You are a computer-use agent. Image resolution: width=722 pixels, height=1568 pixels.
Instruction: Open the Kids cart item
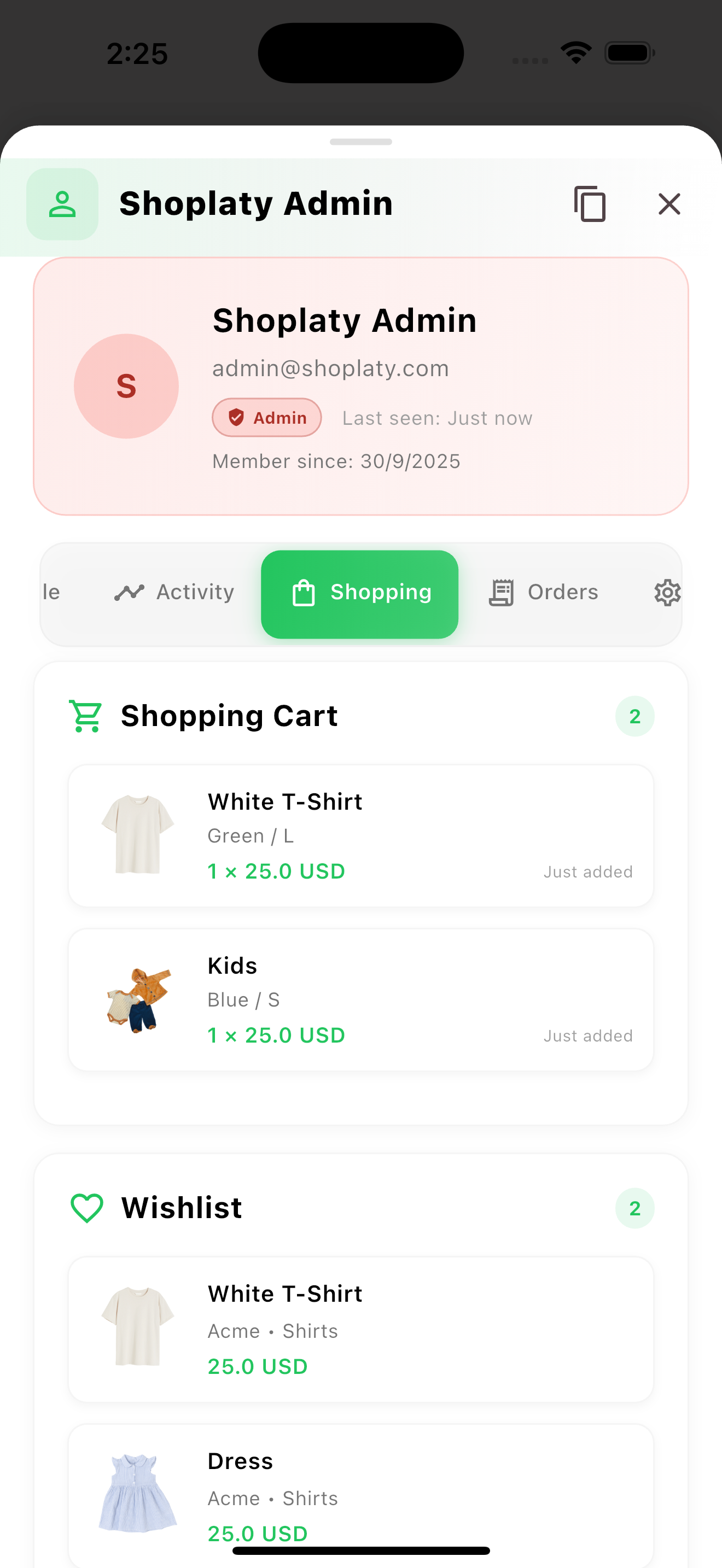tap(361, 999)
